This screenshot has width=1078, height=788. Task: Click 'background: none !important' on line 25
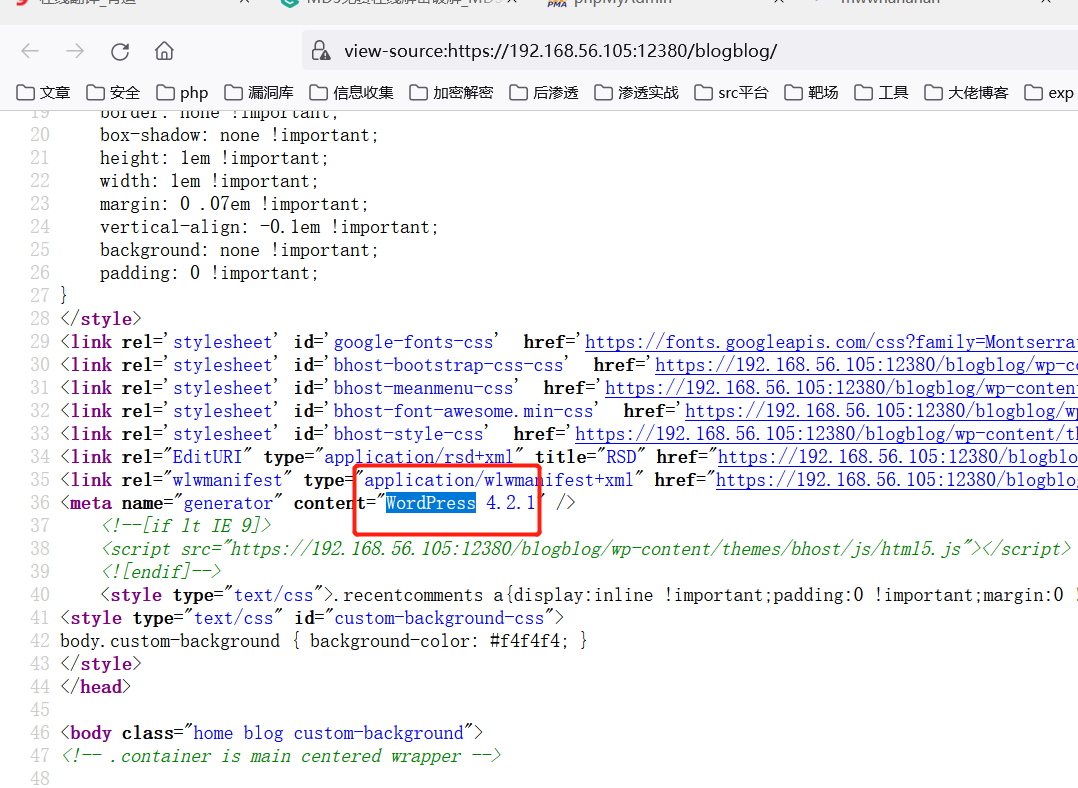coord(239,250)
